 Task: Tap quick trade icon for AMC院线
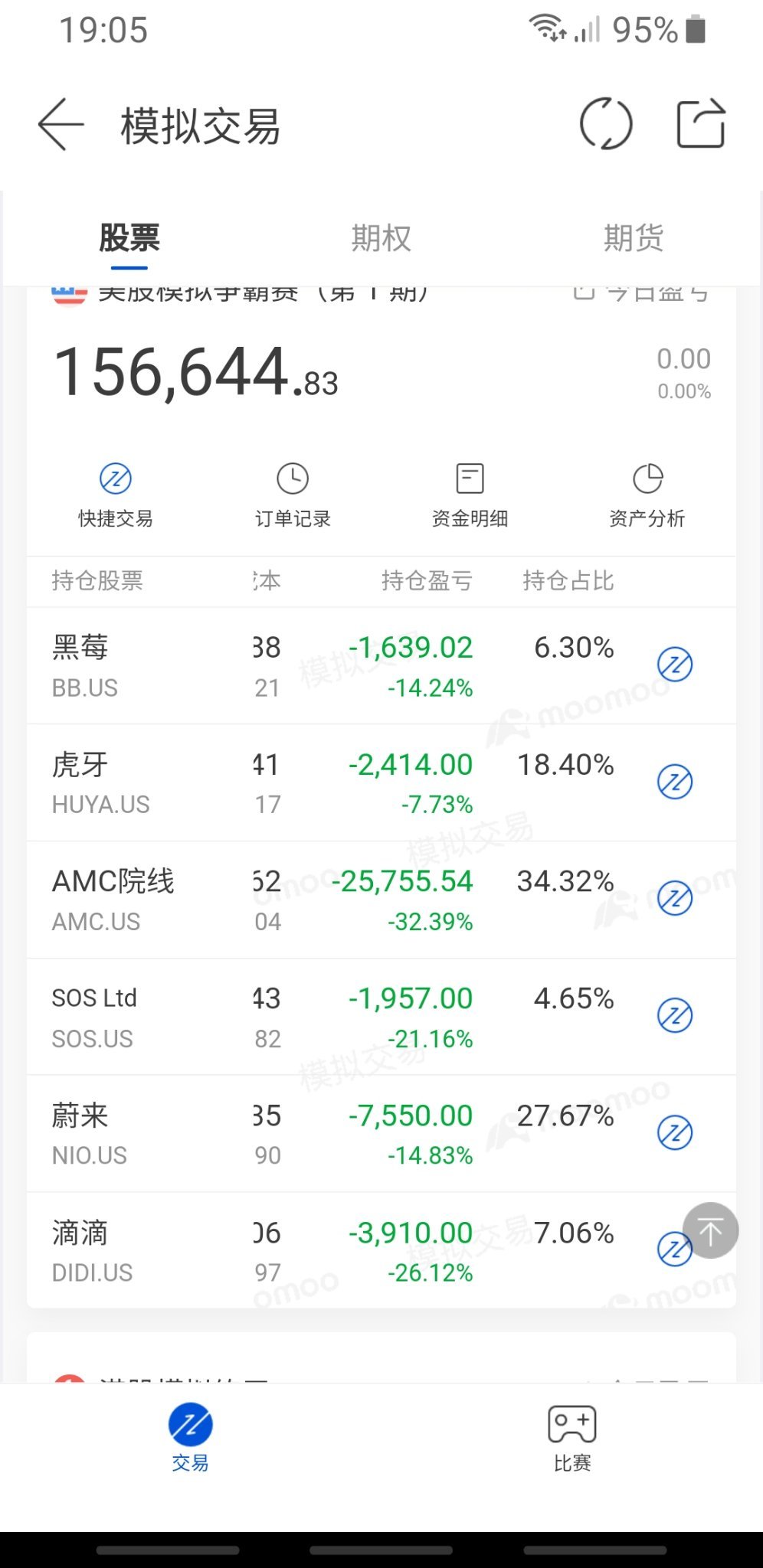[675, 898]
